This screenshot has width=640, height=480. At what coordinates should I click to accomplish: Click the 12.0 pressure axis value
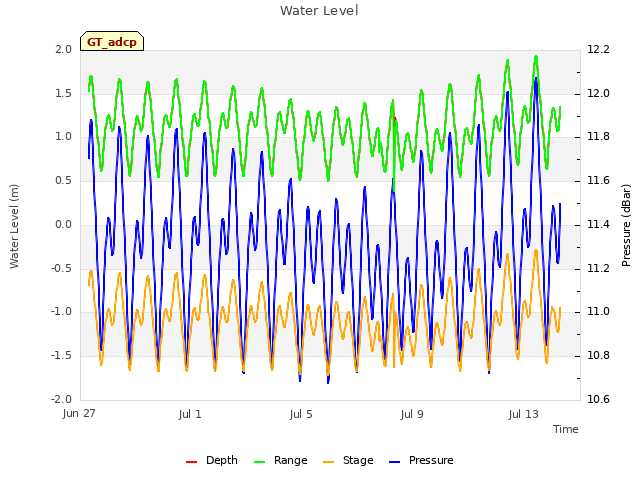click(x=598, y=93)
